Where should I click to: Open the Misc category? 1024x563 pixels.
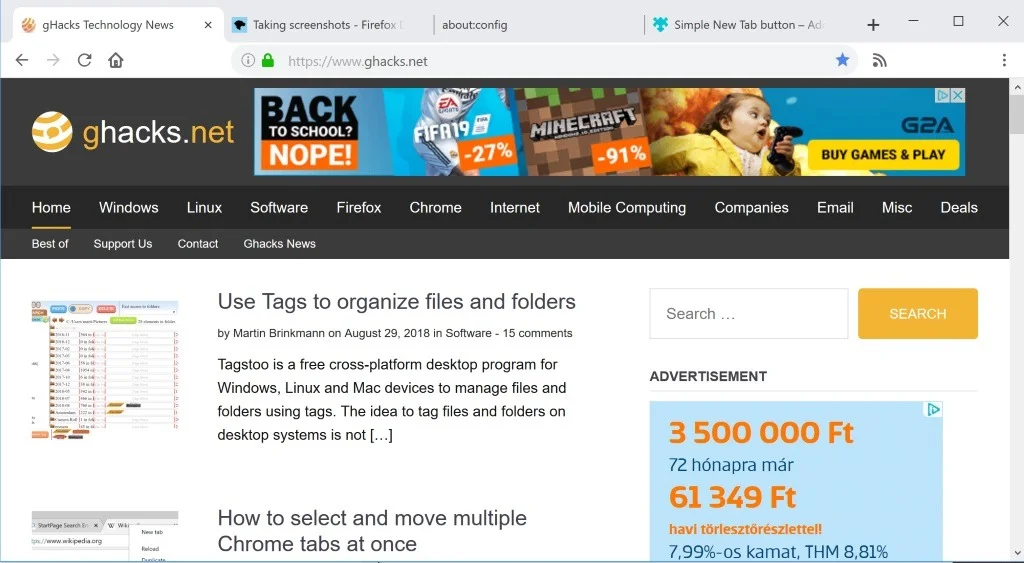coord(897,208)
